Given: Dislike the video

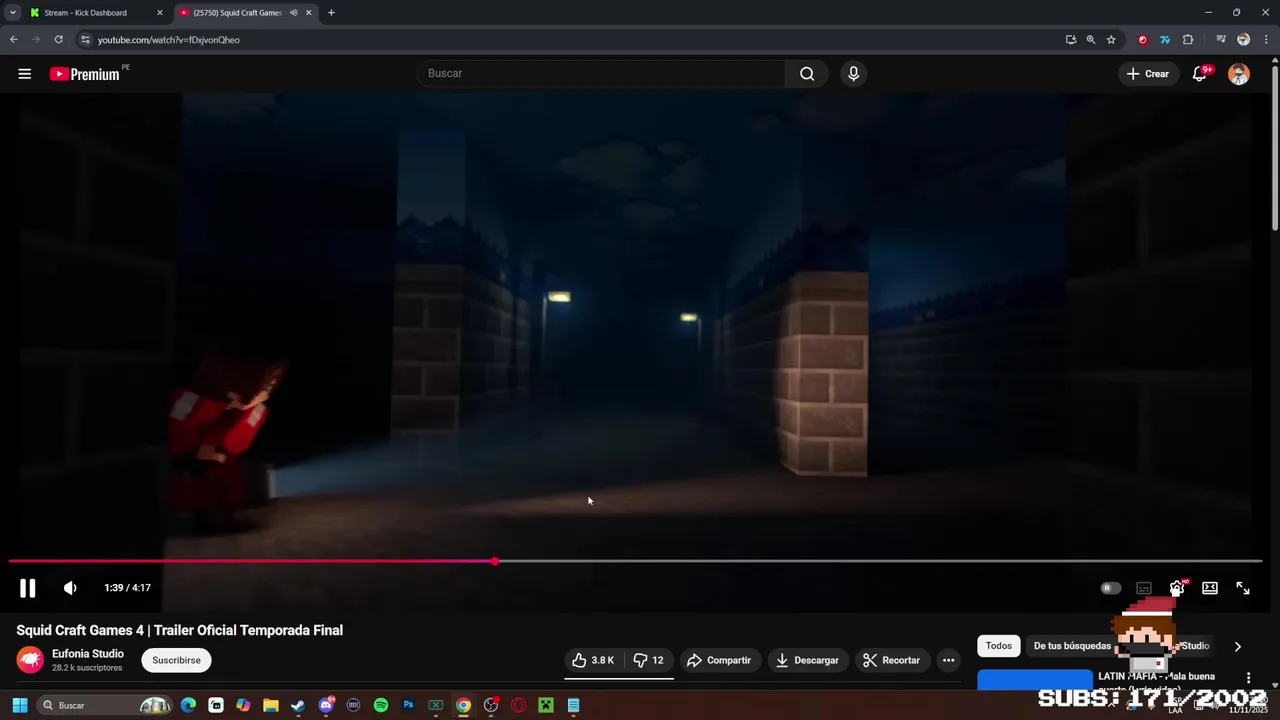Looking at the screenshot, I should pyautogui.click(x=648, y=660).
